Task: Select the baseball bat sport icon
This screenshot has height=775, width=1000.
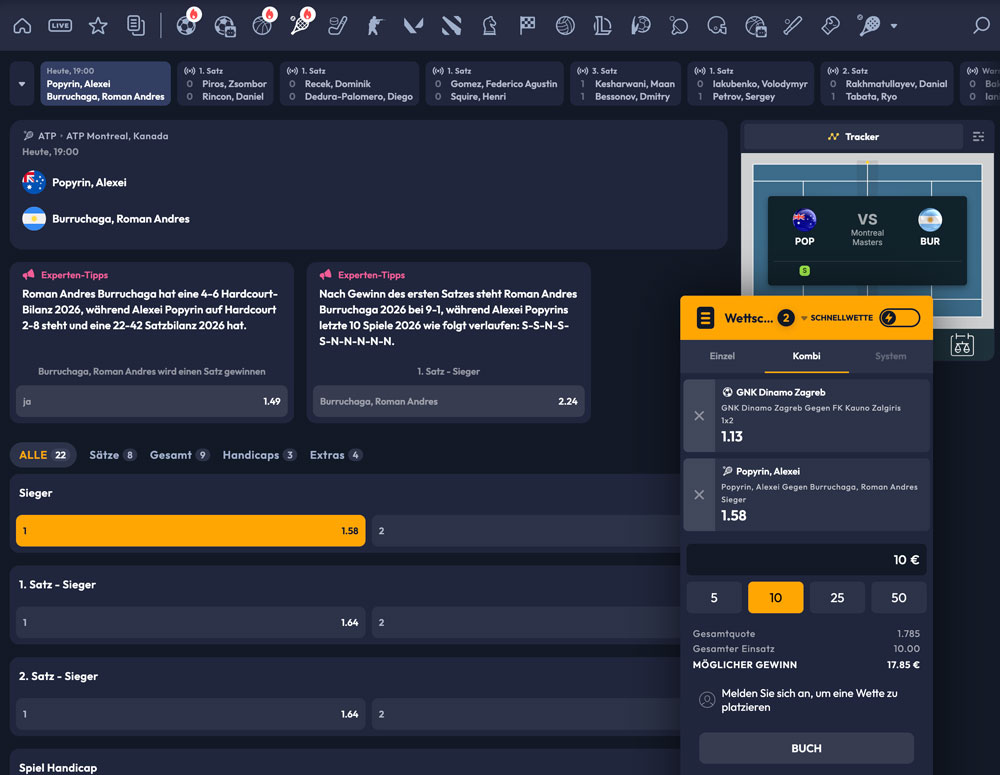Action: click(x=793, y=26)
